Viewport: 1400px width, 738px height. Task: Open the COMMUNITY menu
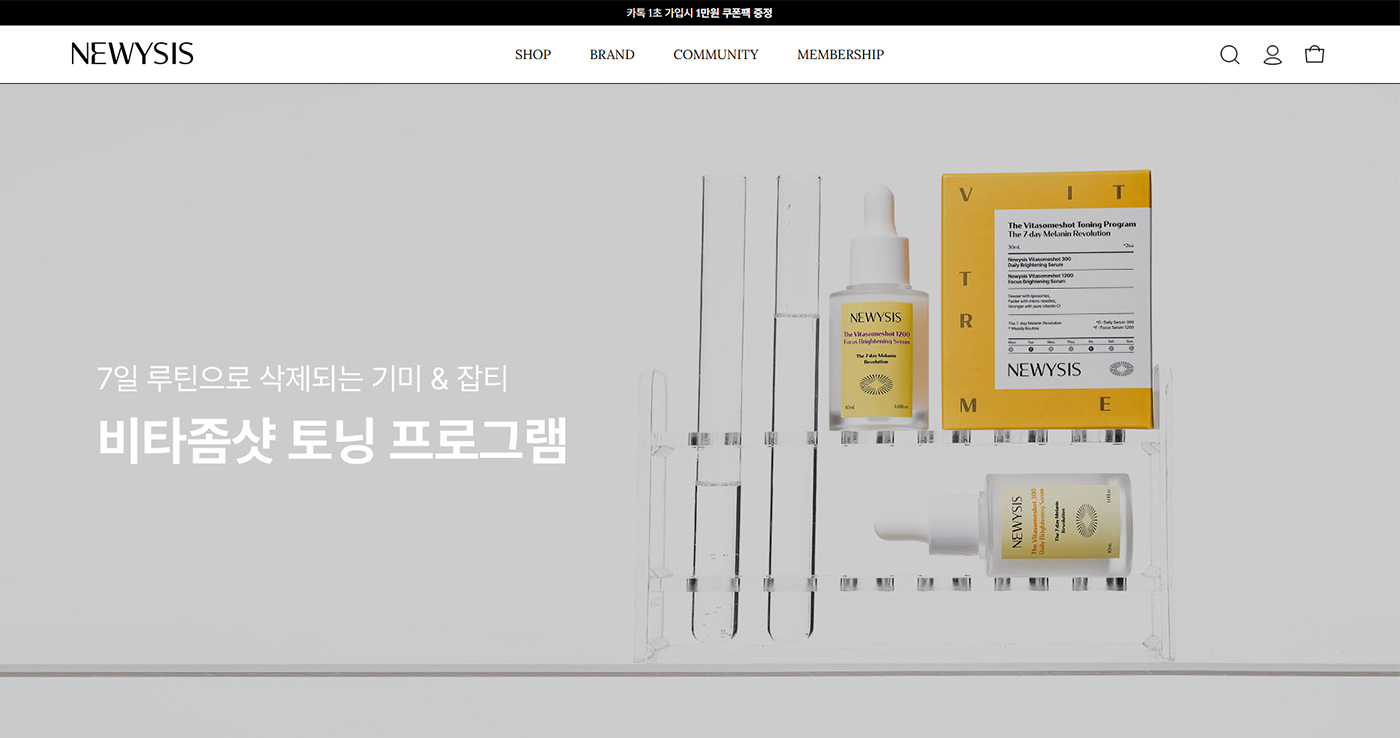pos(716,55)
